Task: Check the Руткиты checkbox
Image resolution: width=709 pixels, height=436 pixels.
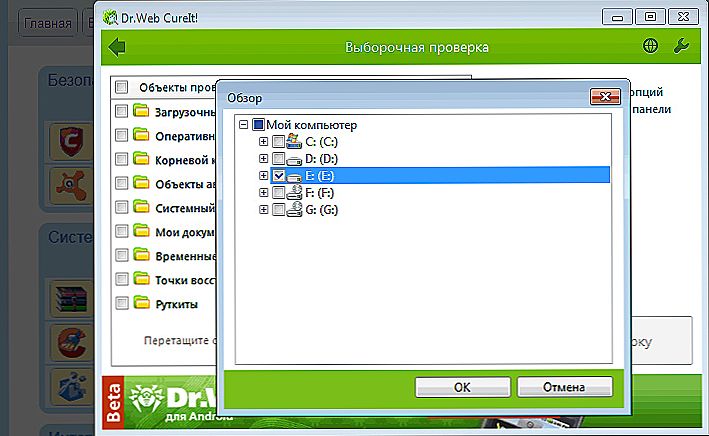Action: 122,303
